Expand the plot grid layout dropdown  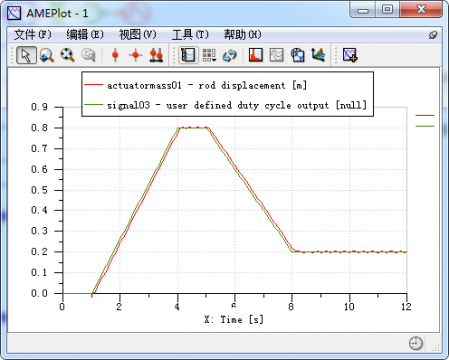[x=209, y=55]
